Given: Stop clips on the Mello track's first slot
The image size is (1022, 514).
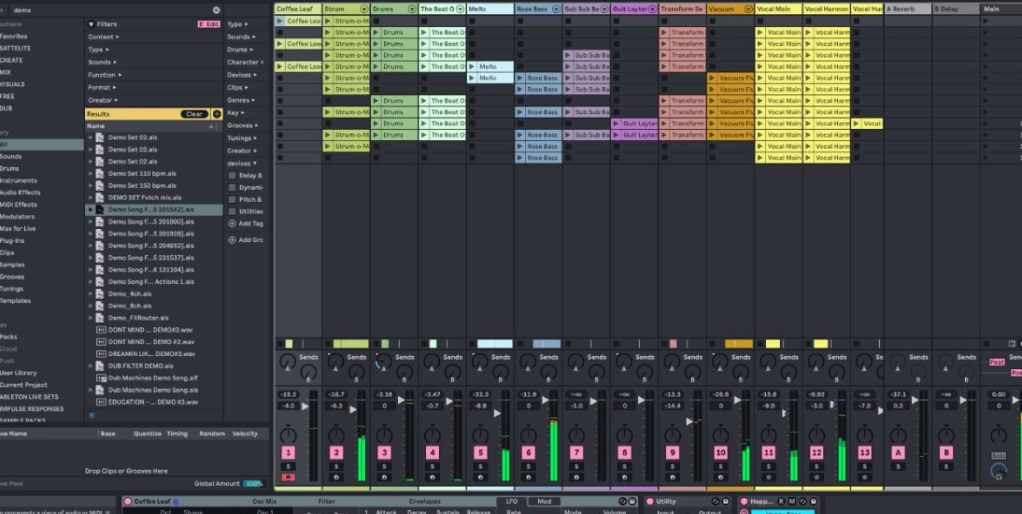Looking at the screenshot, I should pos(474,21).
